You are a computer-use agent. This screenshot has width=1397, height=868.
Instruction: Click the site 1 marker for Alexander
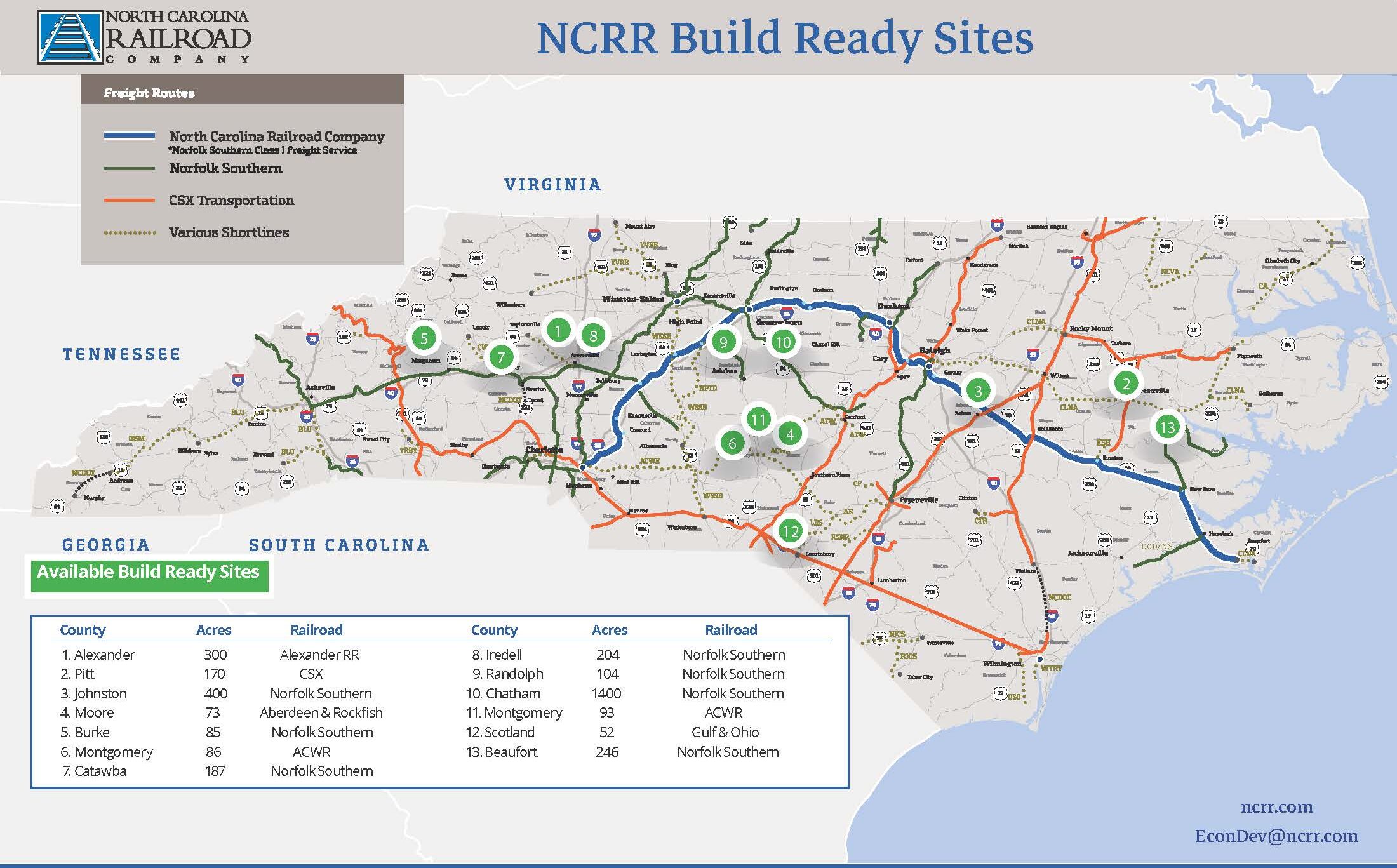(558, 331)
